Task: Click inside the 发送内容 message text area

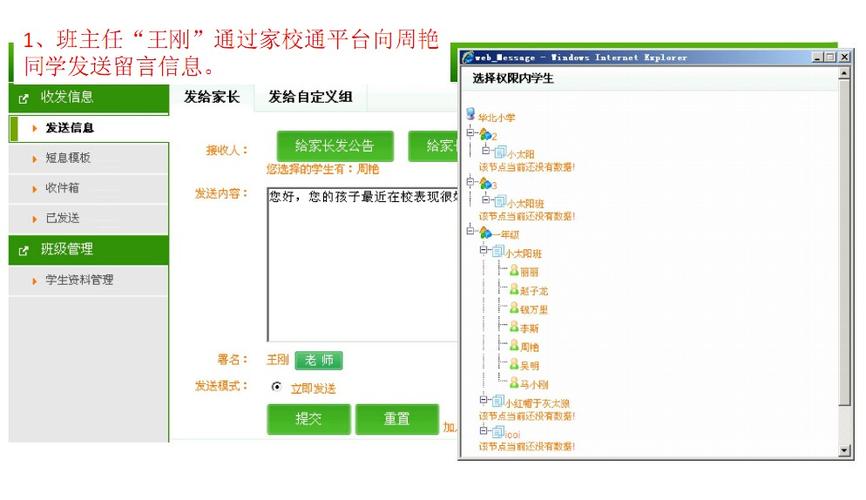Action: (363, 264)
